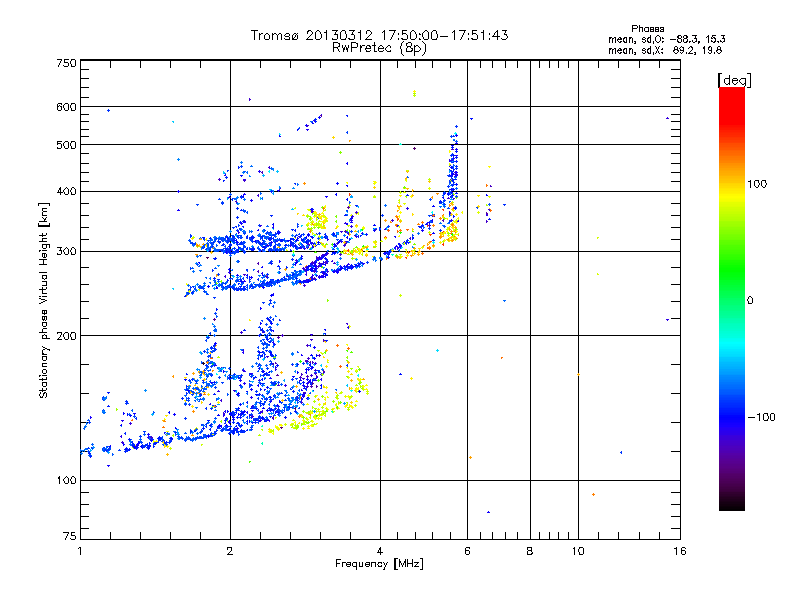The height and width of the screenshot is (600, 800).
Task: Click the y-axis tick label '200'
Action: pyautogui.click(x=67, y=336)
